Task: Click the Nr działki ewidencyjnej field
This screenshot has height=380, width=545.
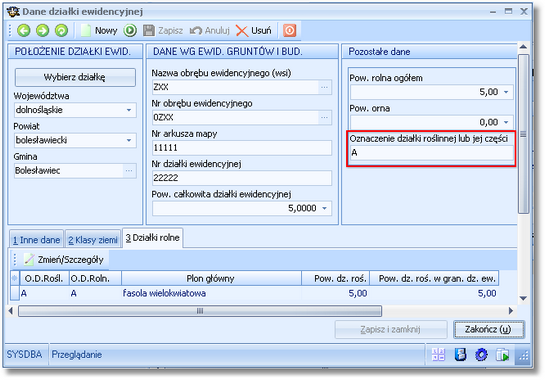Action: tap(242, 178)
